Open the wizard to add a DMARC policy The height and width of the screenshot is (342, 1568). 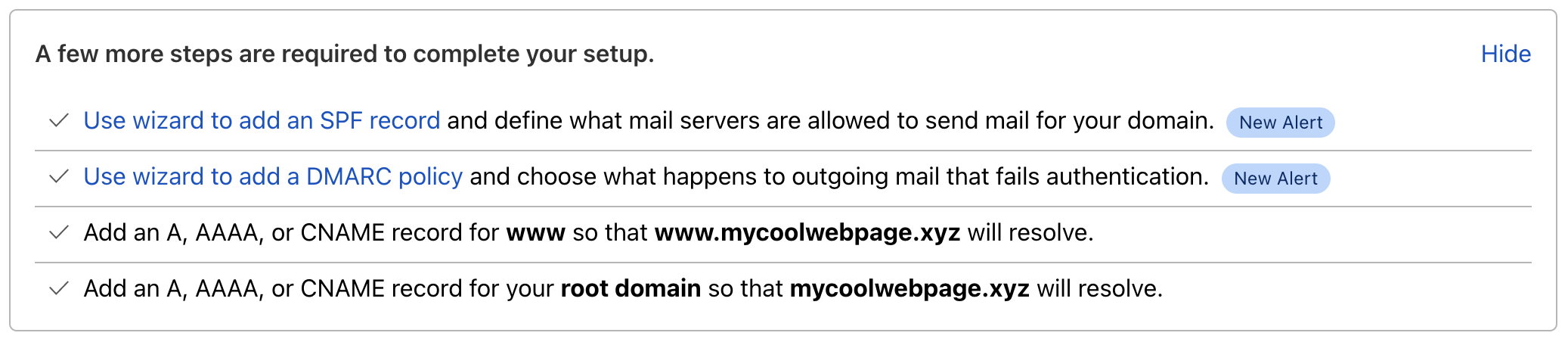pos(273,177)
